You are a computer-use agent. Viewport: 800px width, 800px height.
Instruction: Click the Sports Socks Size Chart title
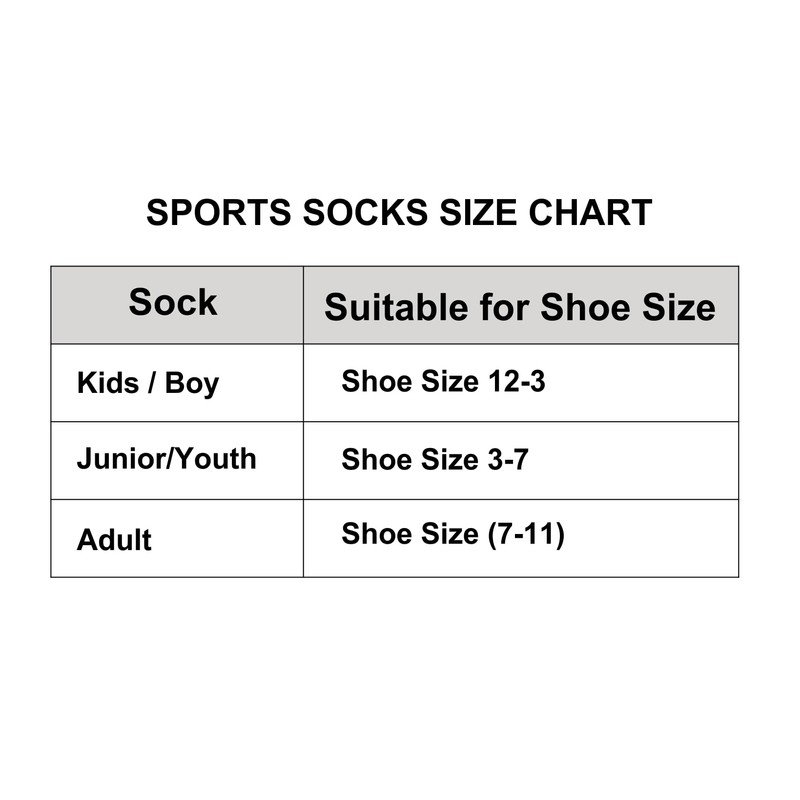(x=399, y=213)
